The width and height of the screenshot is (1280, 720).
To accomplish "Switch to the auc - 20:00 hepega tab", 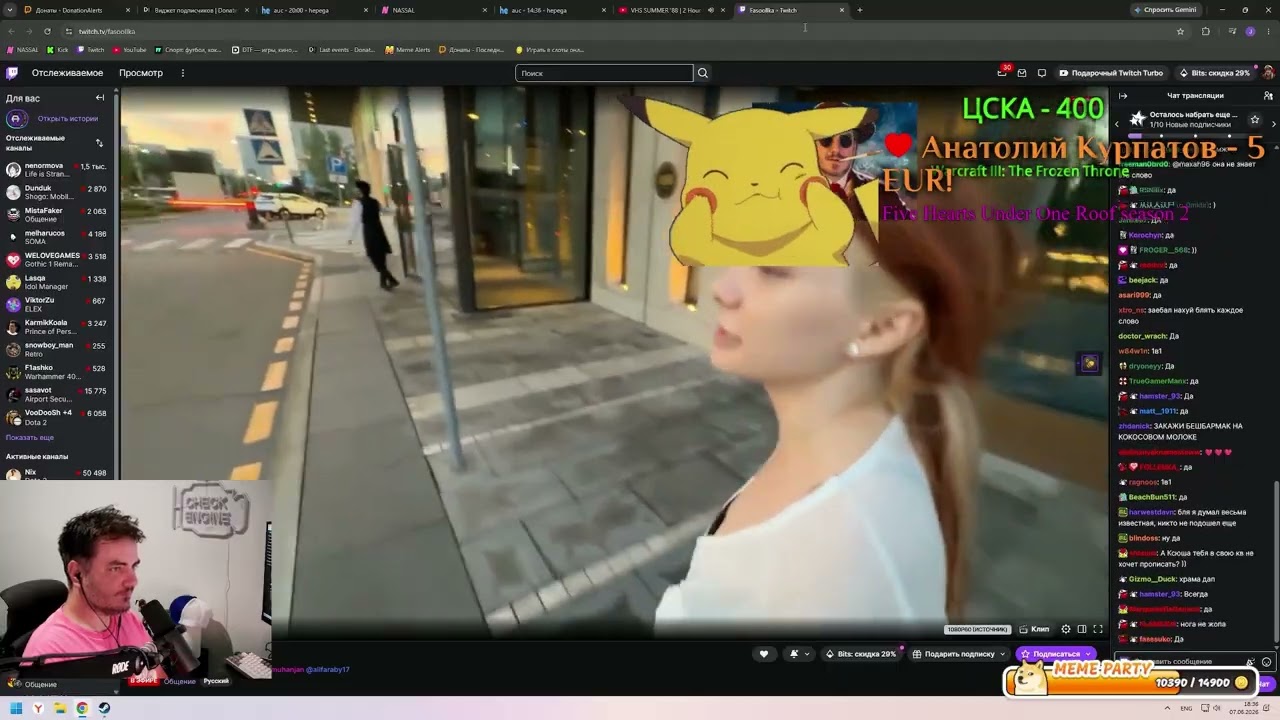I will 312,10.
